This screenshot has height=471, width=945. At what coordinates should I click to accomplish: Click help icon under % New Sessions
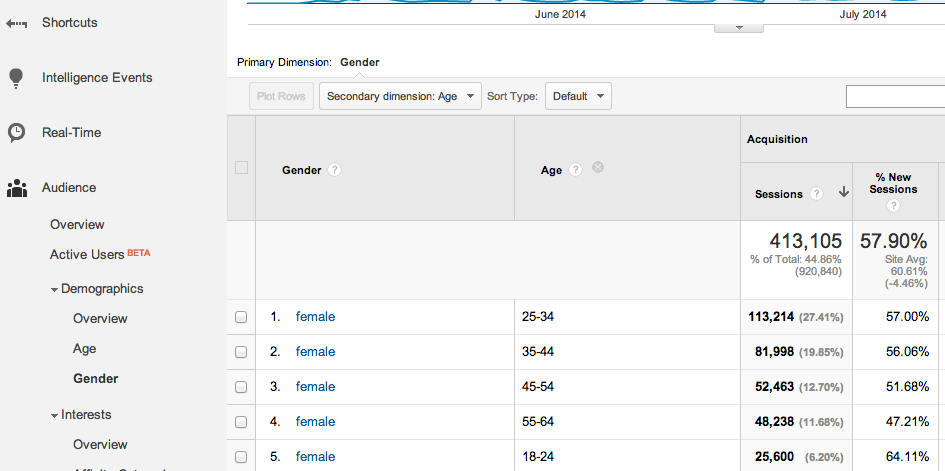(893, 206)
